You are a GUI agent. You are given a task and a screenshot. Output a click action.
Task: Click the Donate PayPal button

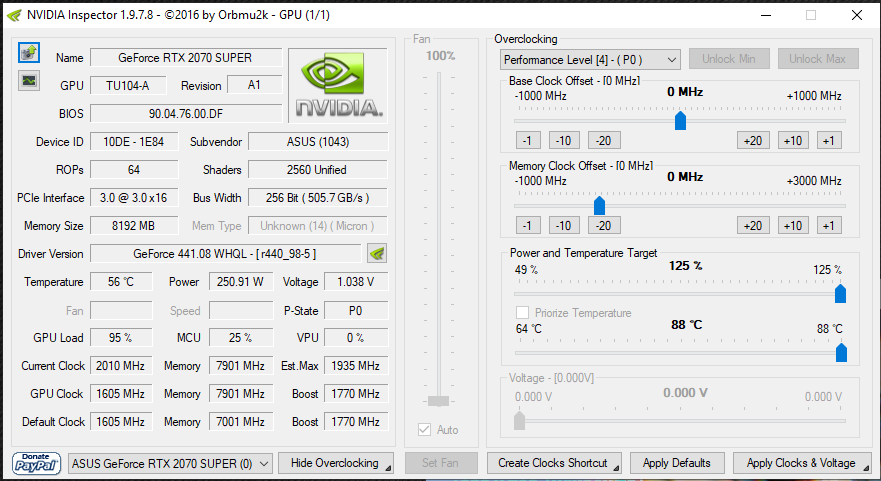tap(36, 464)
